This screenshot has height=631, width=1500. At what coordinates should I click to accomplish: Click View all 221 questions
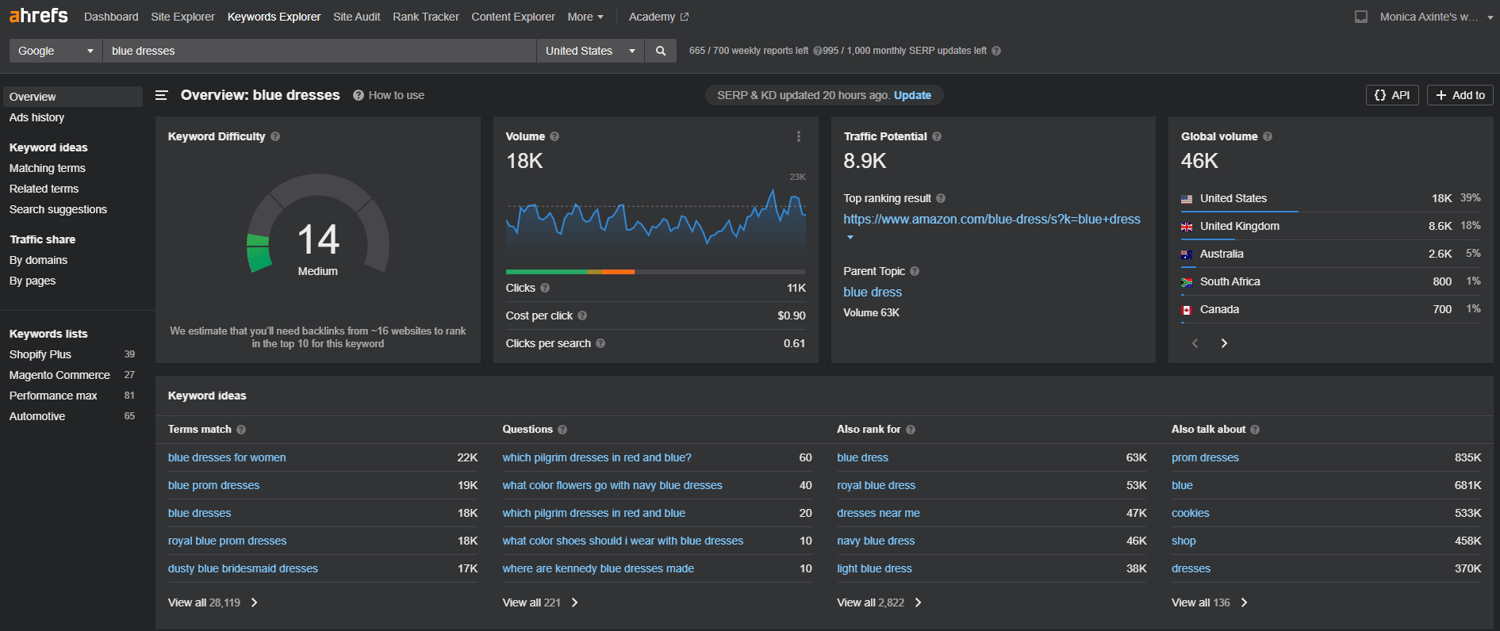[540, 603]
